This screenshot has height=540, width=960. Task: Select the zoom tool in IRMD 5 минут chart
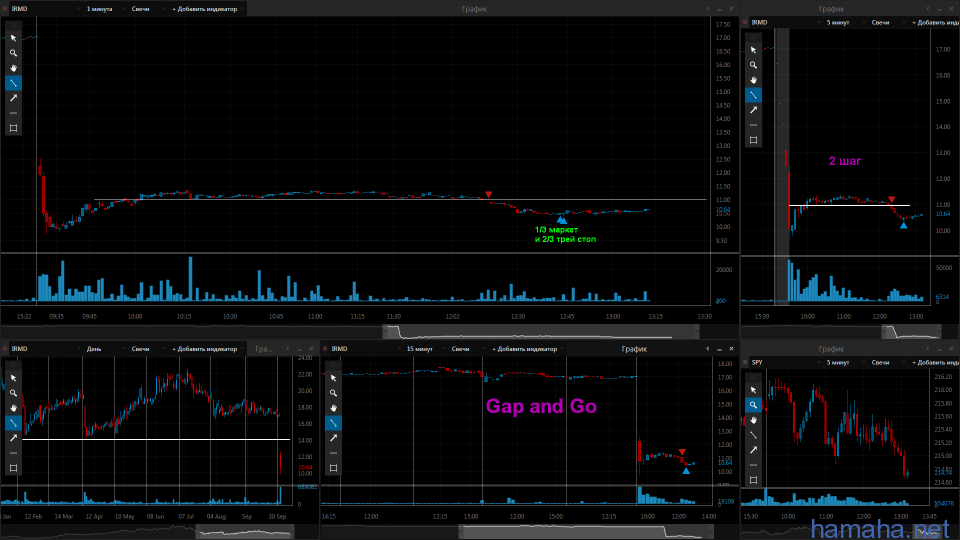(x=754, y=65)
